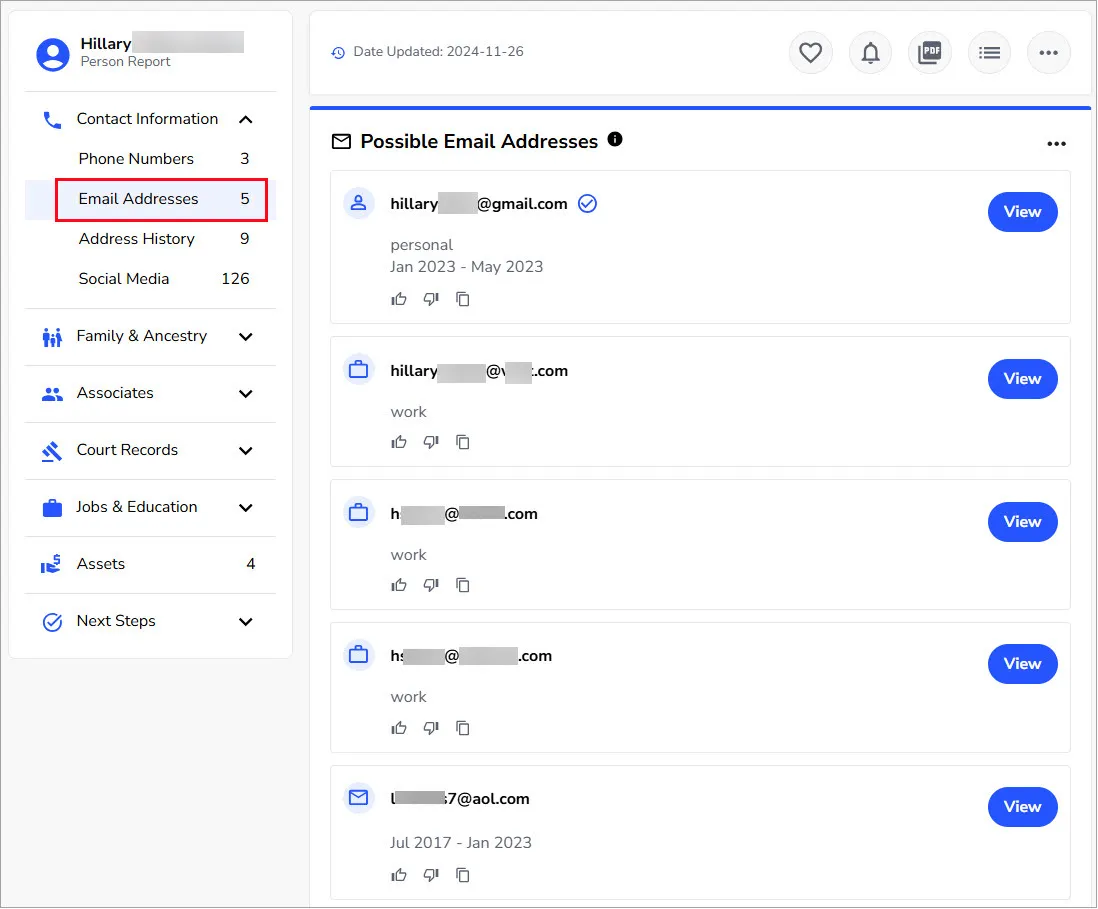Open the ellipsis menu in the top toolbar
The height and width of the screenshot is (909, 1098).
(1048, 52)
